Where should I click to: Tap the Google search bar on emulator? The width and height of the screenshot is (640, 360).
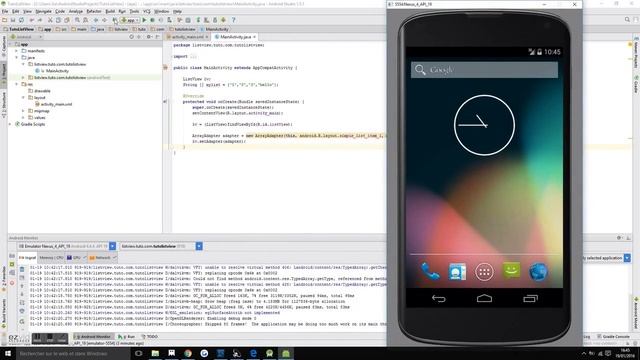484,70
